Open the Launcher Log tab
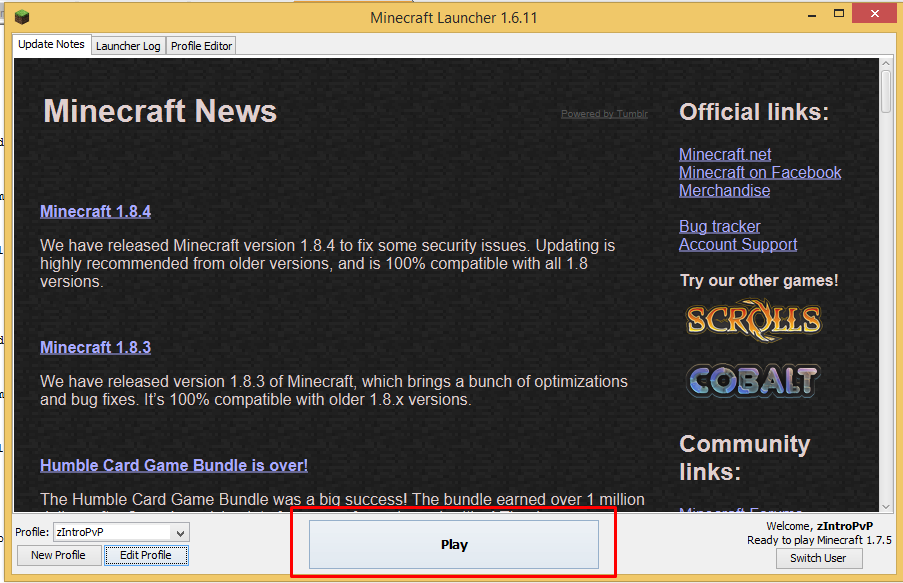This screenshot has height=583, width=903. [x=128, y=46]
